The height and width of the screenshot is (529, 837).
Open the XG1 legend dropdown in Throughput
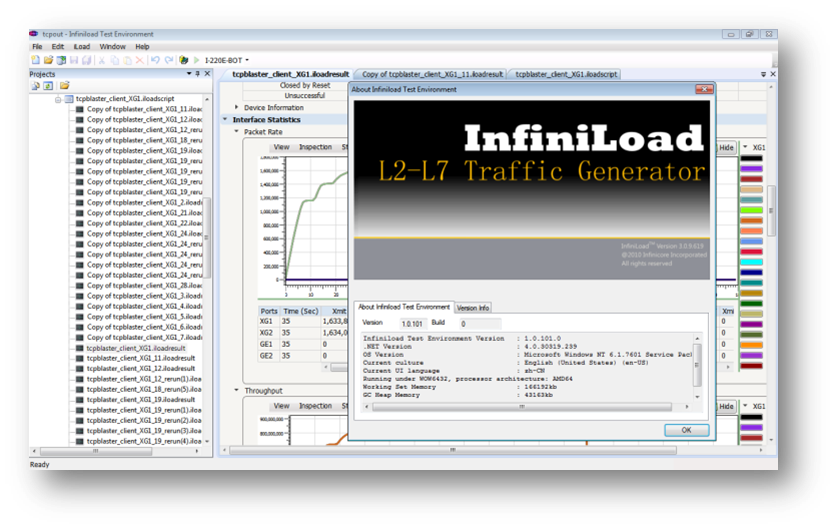(746, 406)
